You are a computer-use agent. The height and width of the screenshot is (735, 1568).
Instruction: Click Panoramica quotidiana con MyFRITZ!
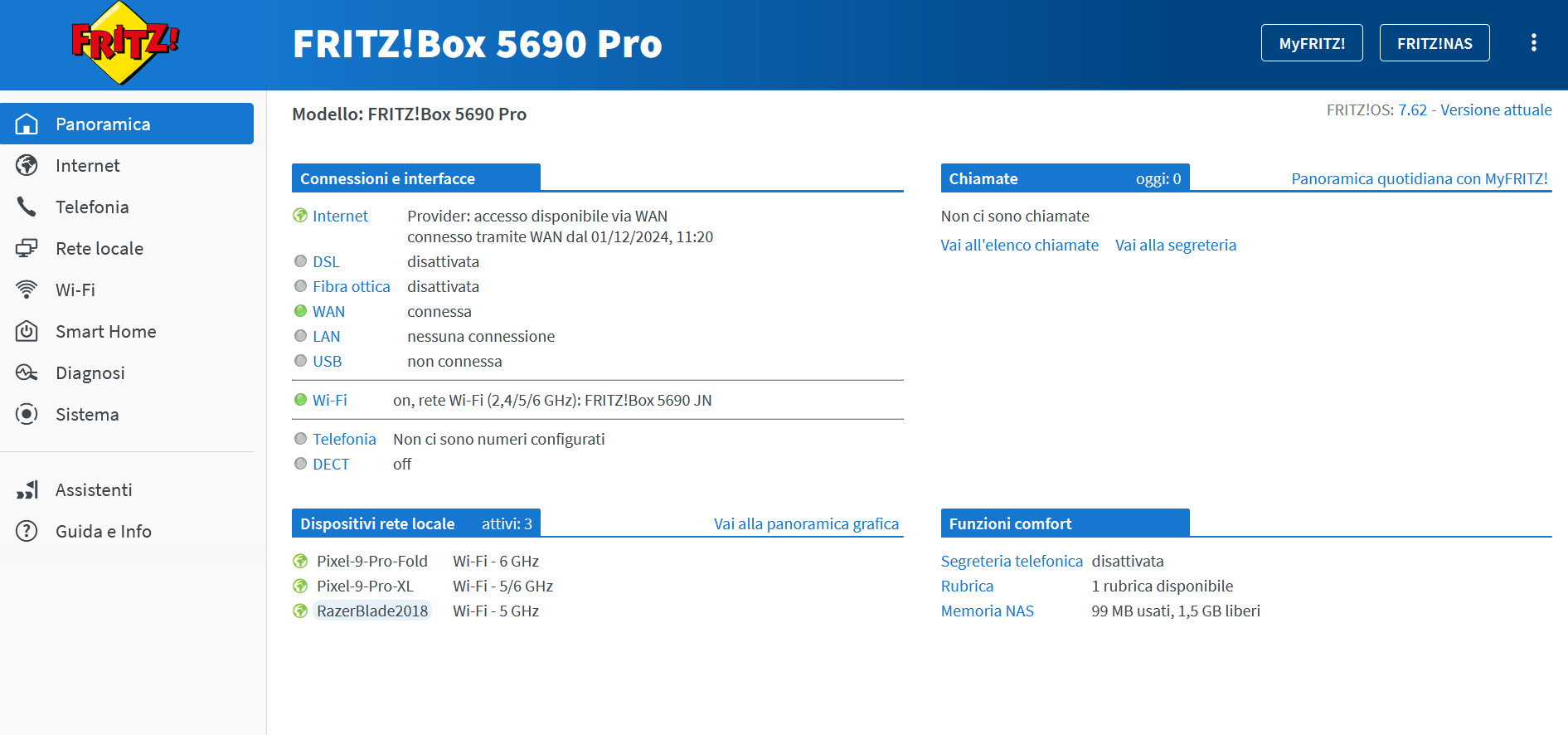coord(1419,178)
